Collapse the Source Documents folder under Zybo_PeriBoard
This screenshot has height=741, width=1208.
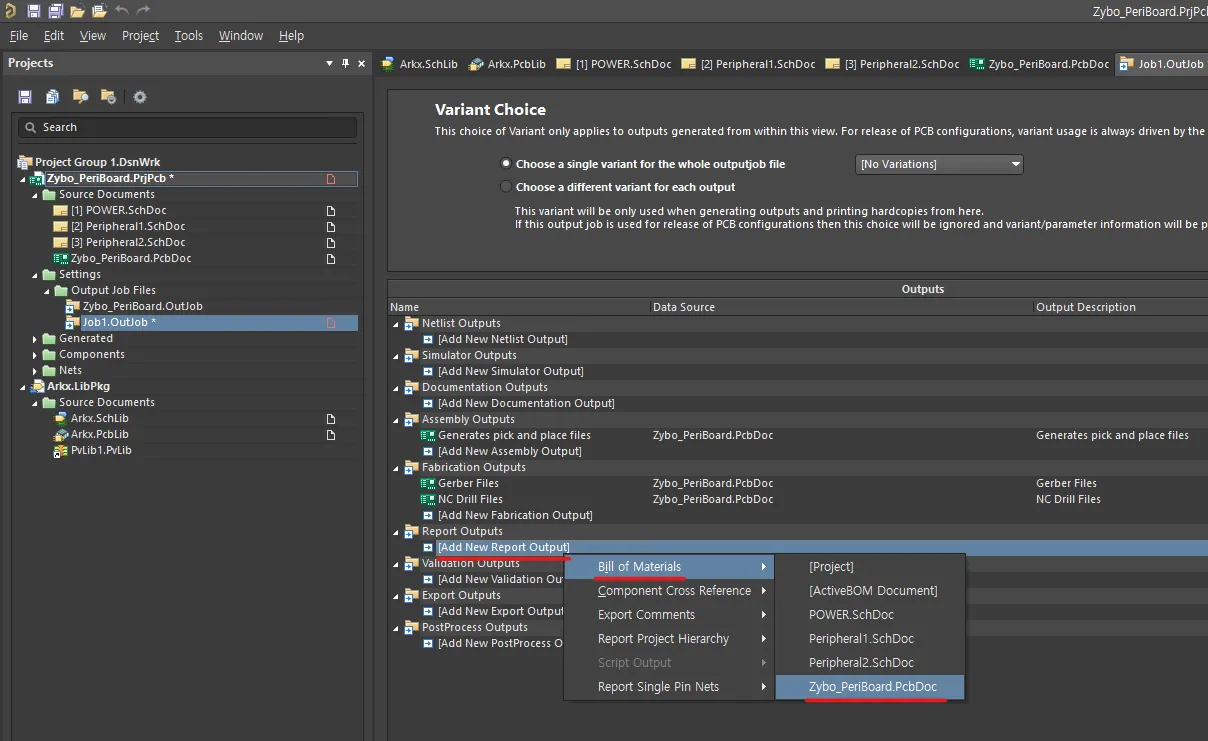tap(36, 194)
